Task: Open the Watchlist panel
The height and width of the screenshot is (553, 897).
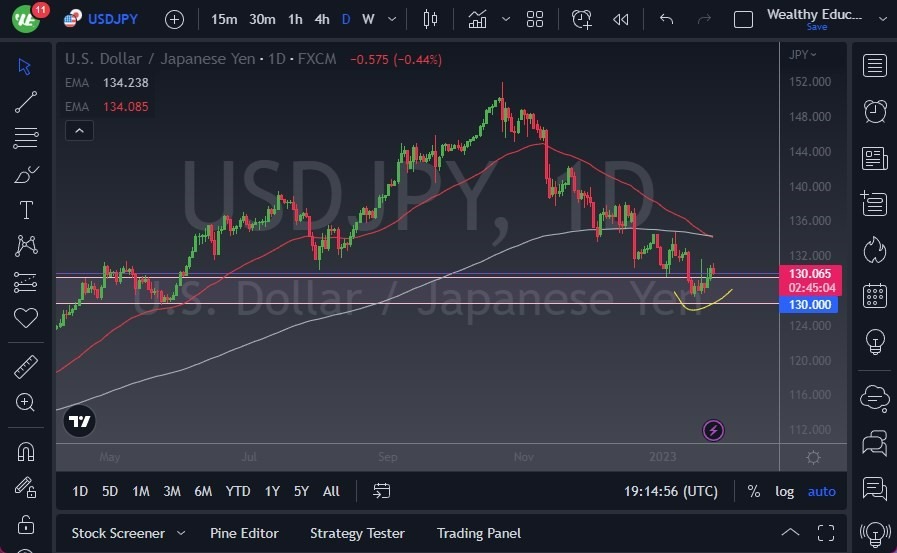Action: click(x=875, y=66)
